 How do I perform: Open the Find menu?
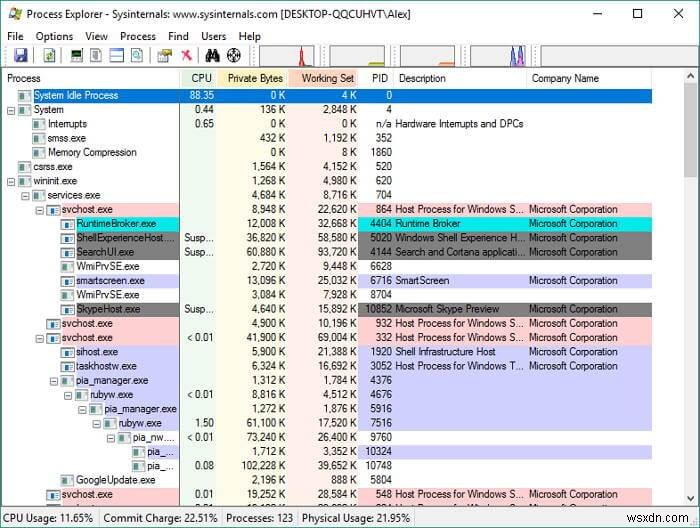[x=178, y=36]
